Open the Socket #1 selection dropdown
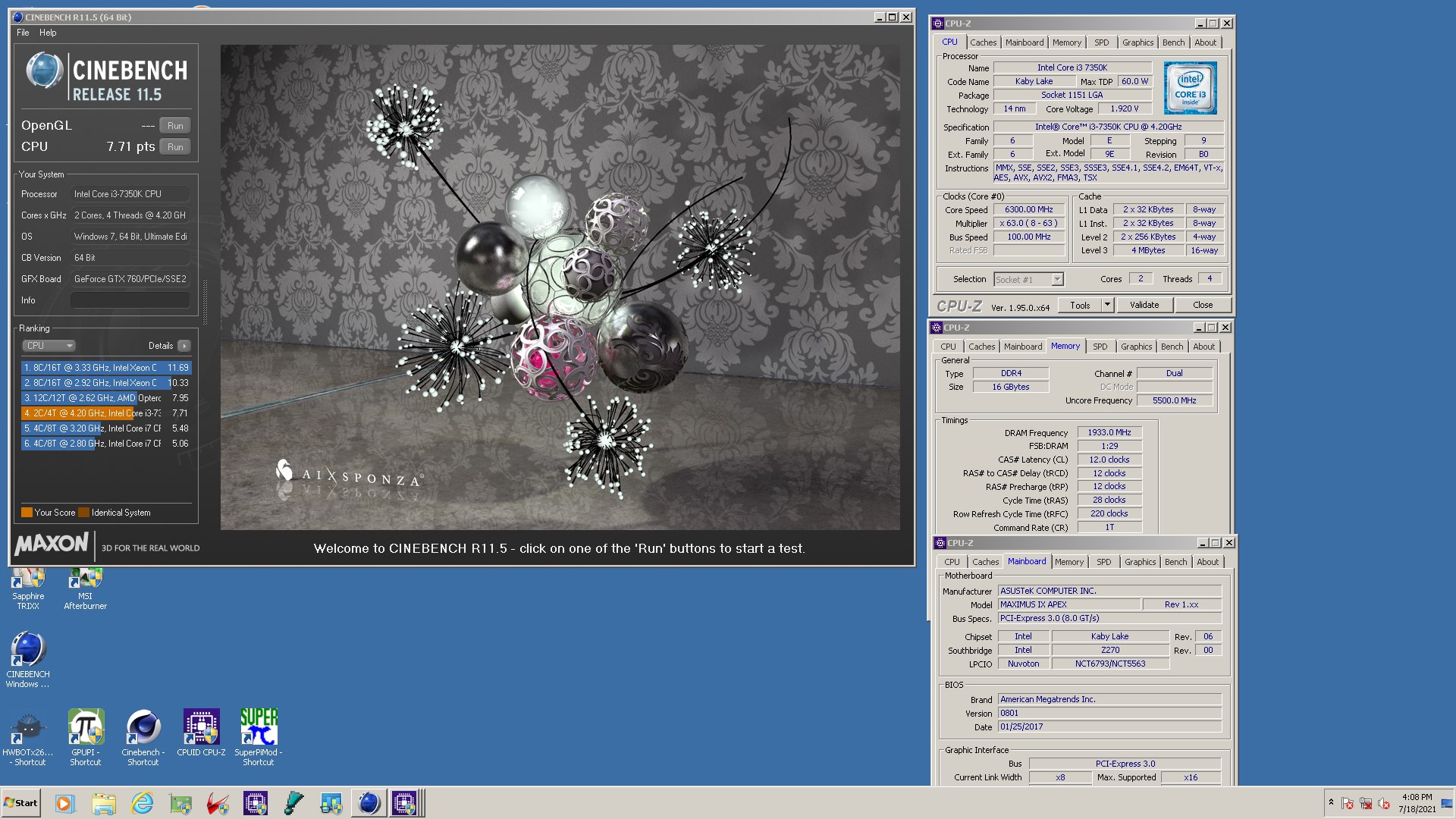1456x819 pixels. (1028, 280)
